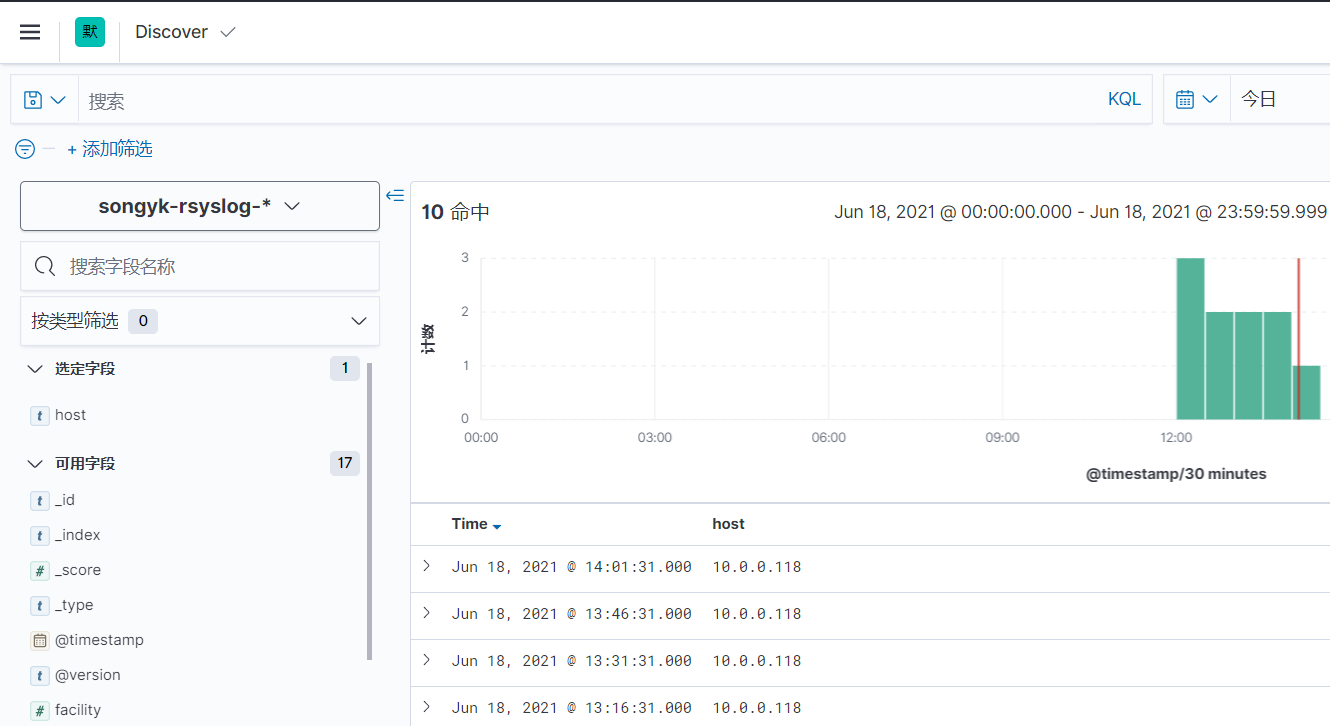1330x726 pixels.
Task: Expand the 按类型筛选 filter dropdown
Action: (200, 321)
